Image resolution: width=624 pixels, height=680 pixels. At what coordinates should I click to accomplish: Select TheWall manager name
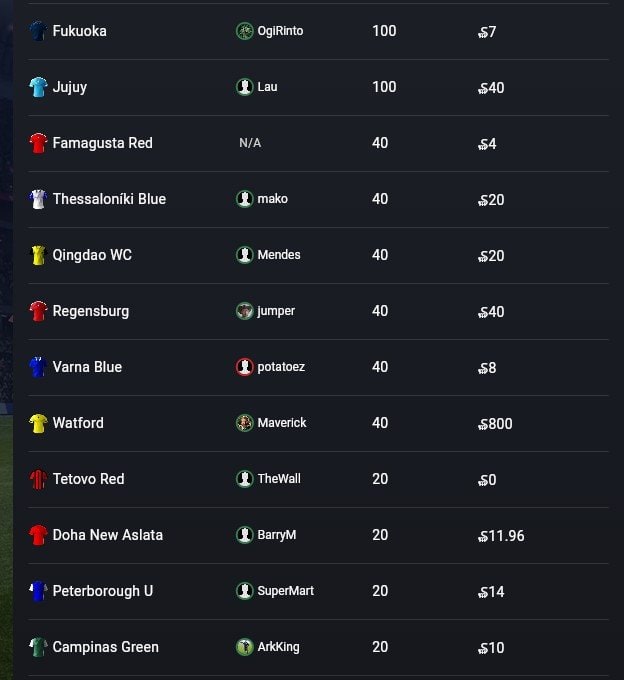279,479
